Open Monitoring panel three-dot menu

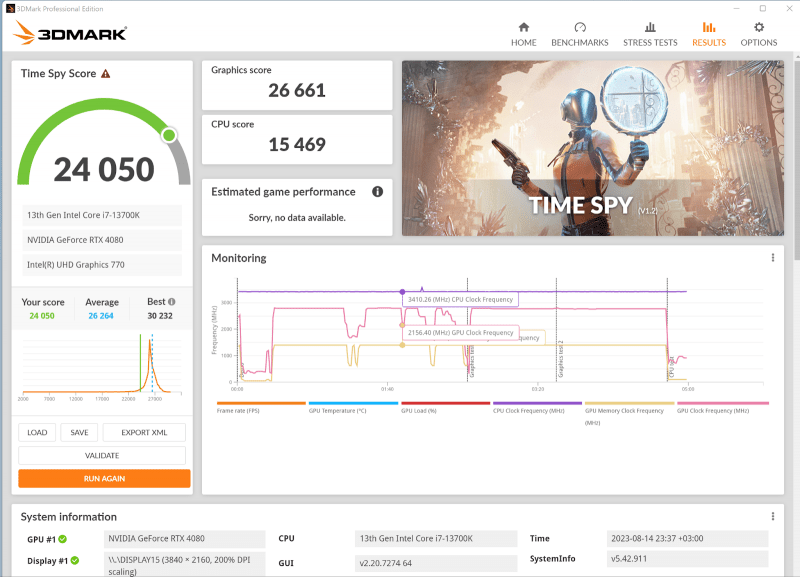pos(773,258)
